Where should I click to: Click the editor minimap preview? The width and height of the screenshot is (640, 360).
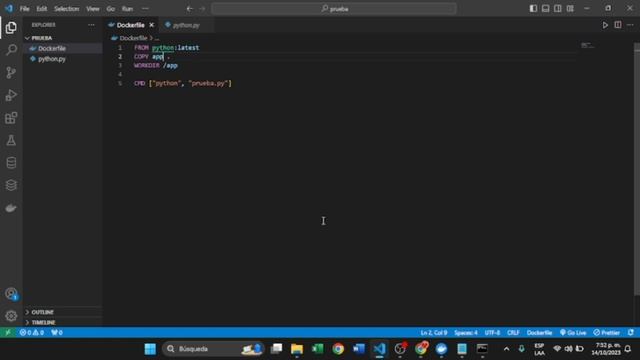[587, 45]
